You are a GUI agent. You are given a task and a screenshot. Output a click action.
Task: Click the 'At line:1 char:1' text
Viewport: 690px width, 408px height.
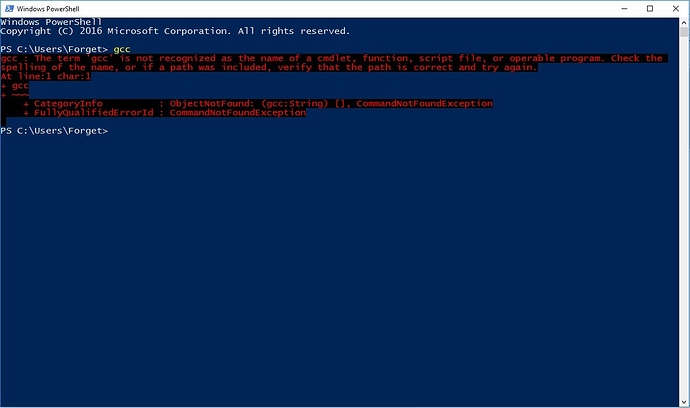(x=46, y=76)
